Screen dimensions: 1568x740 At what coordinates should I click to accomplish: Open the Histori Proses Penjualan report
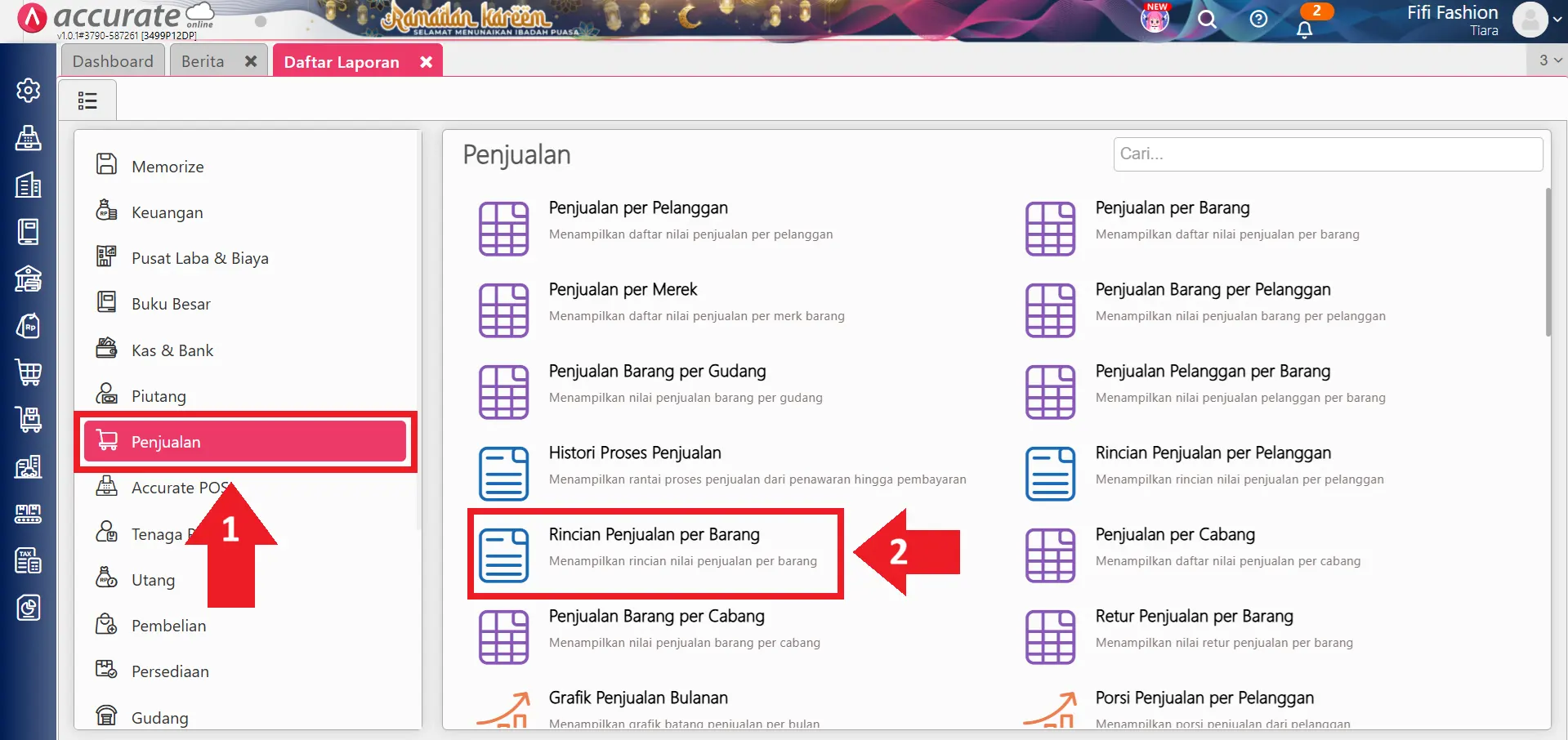[x=635, y=452]
